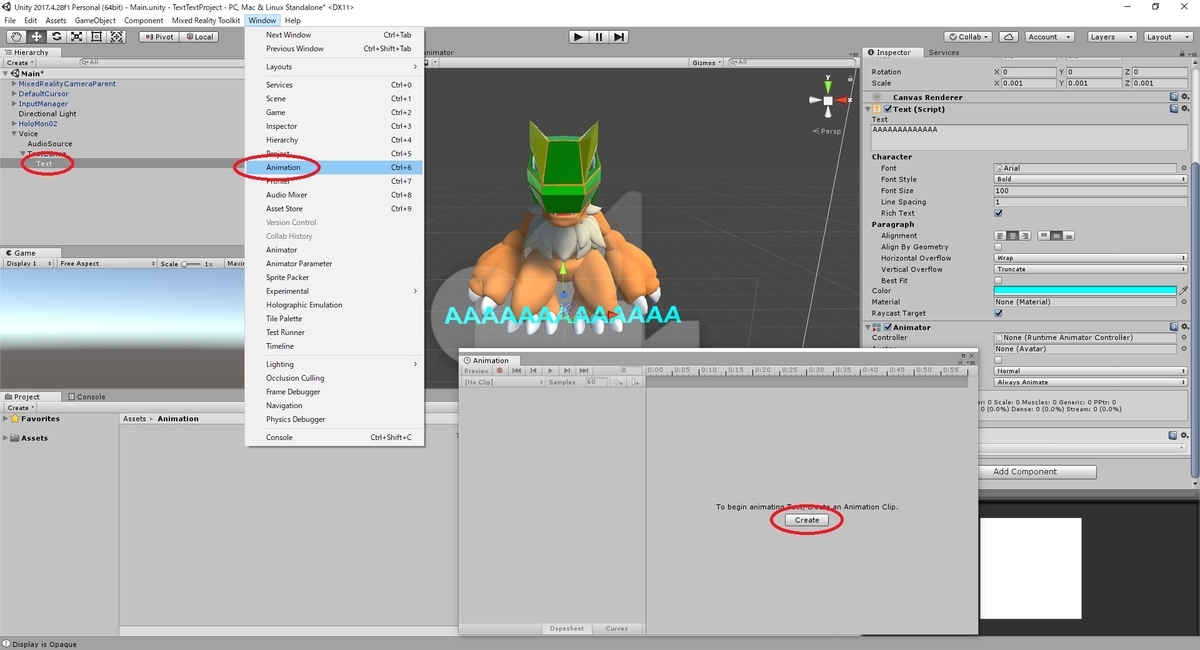Toggle the Raycast Target checkbox

coord(998,313)
